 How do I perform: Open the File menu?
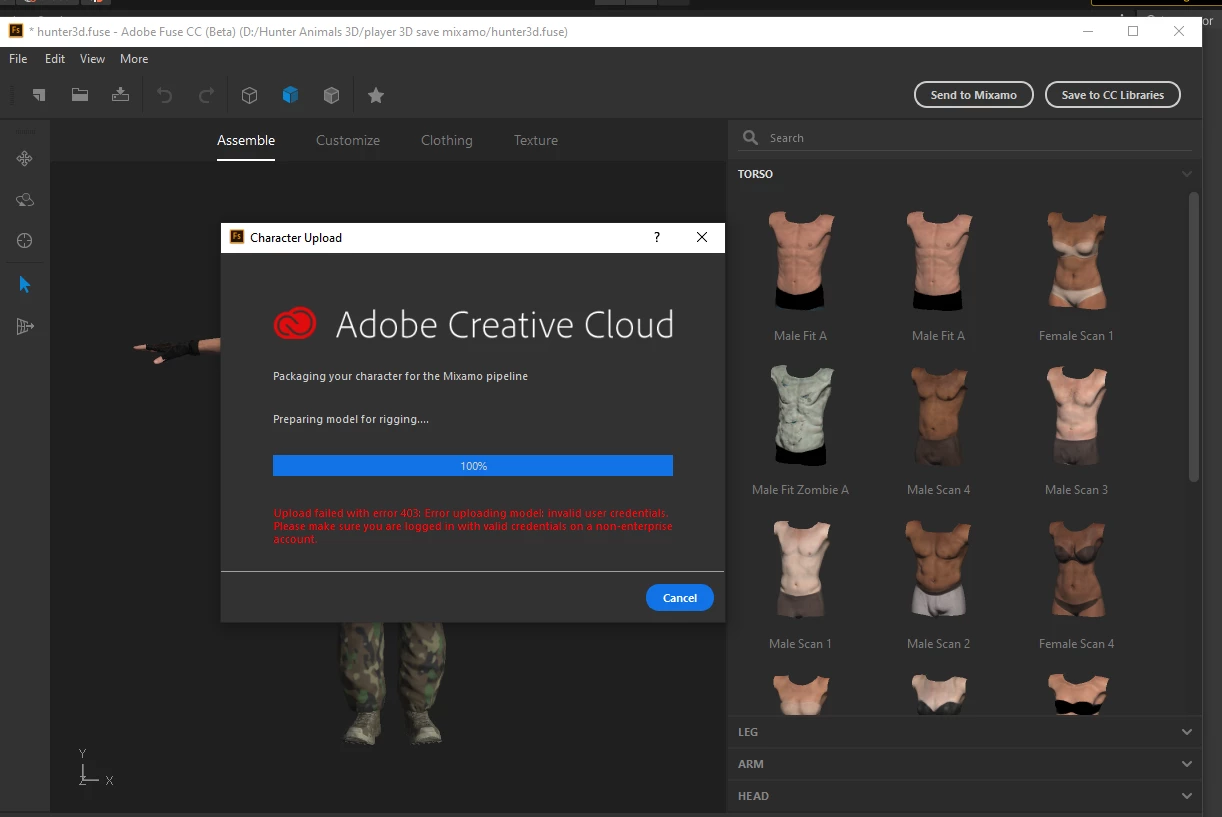pyautogui.click(x=18, y=59)
